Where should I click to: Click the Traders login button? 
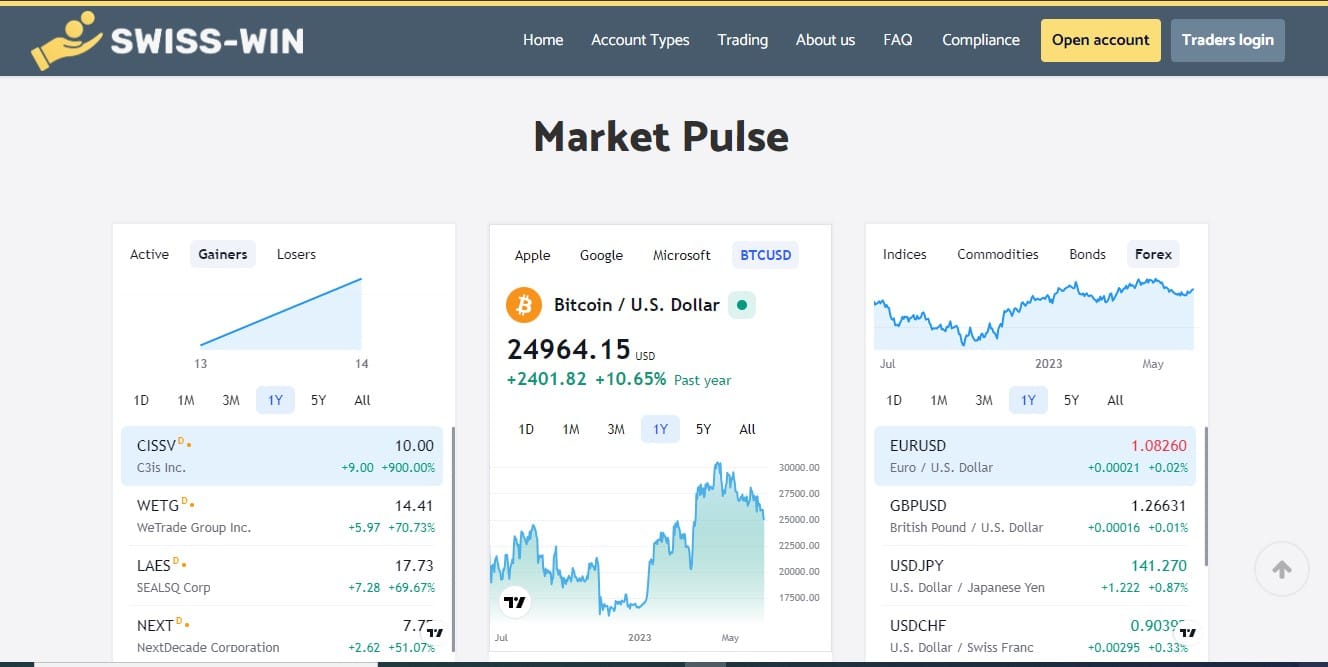point(1227,40)
